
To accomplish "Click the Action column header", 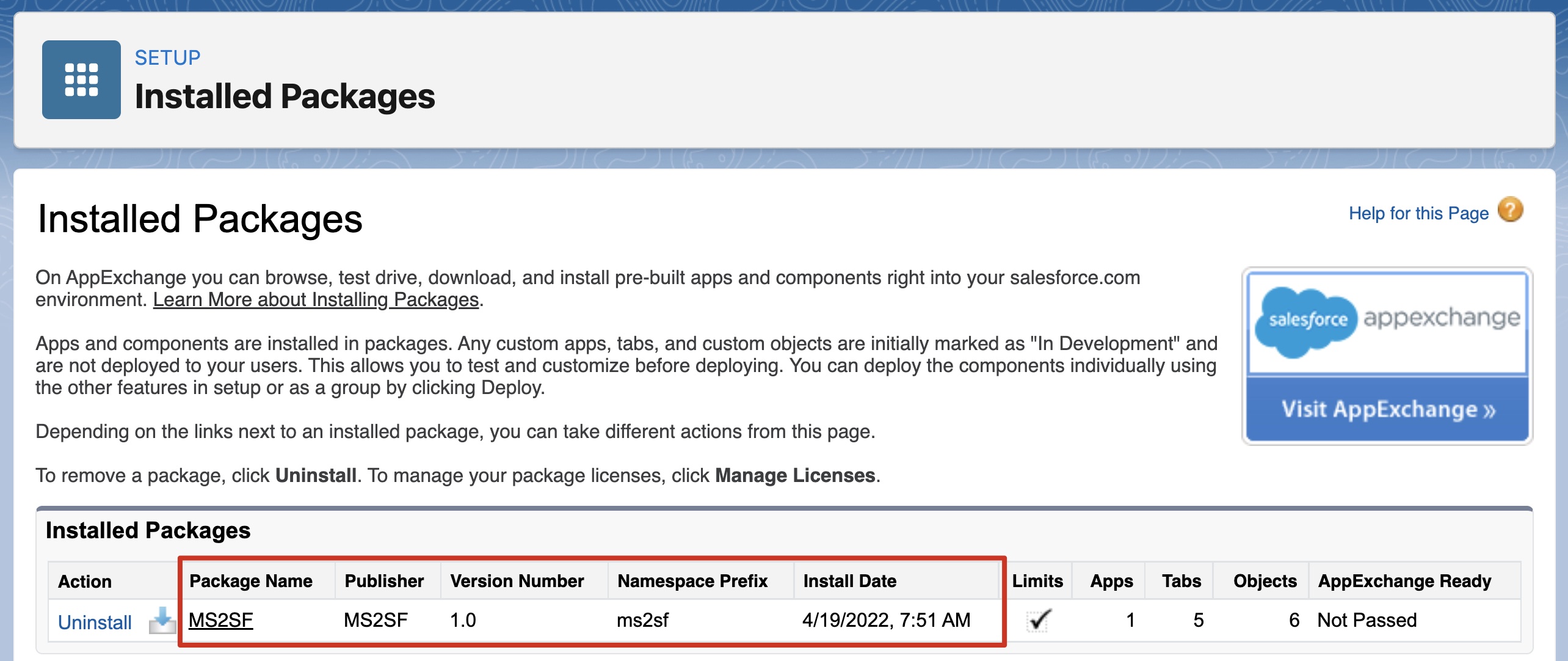I will coord(85,582).
